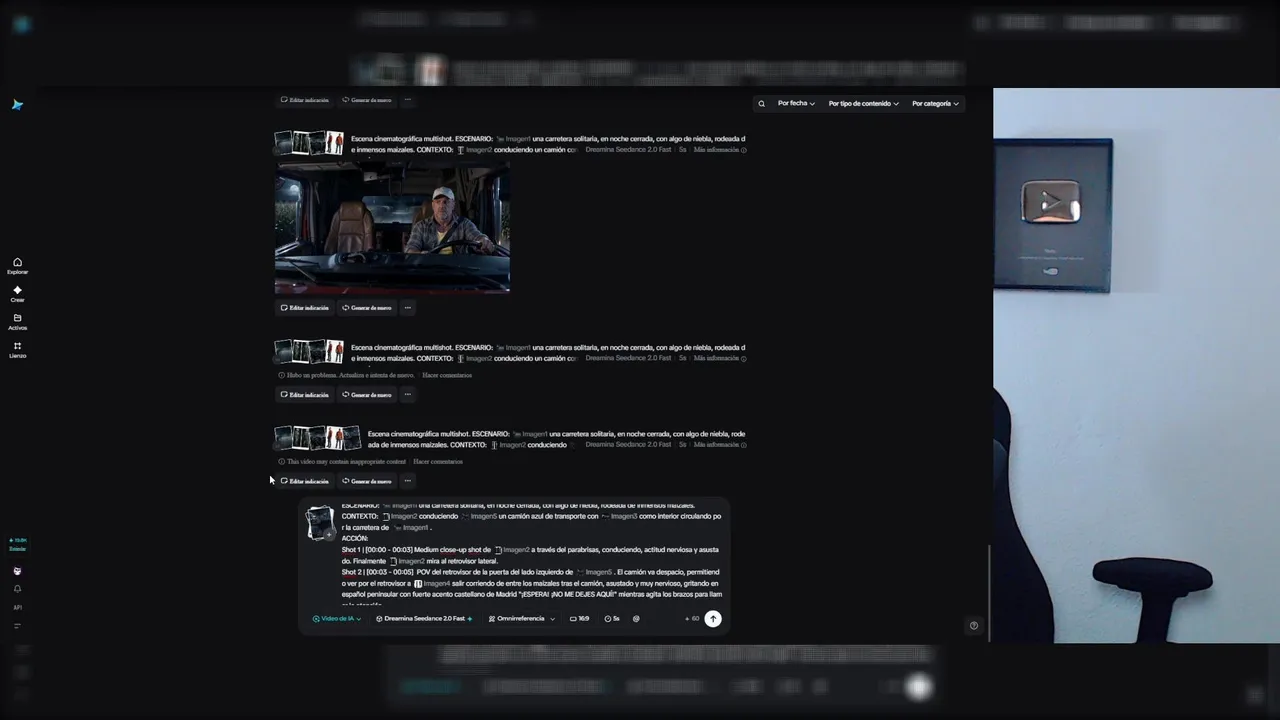Open Activos in the left sidebar

tap(17, 322)
